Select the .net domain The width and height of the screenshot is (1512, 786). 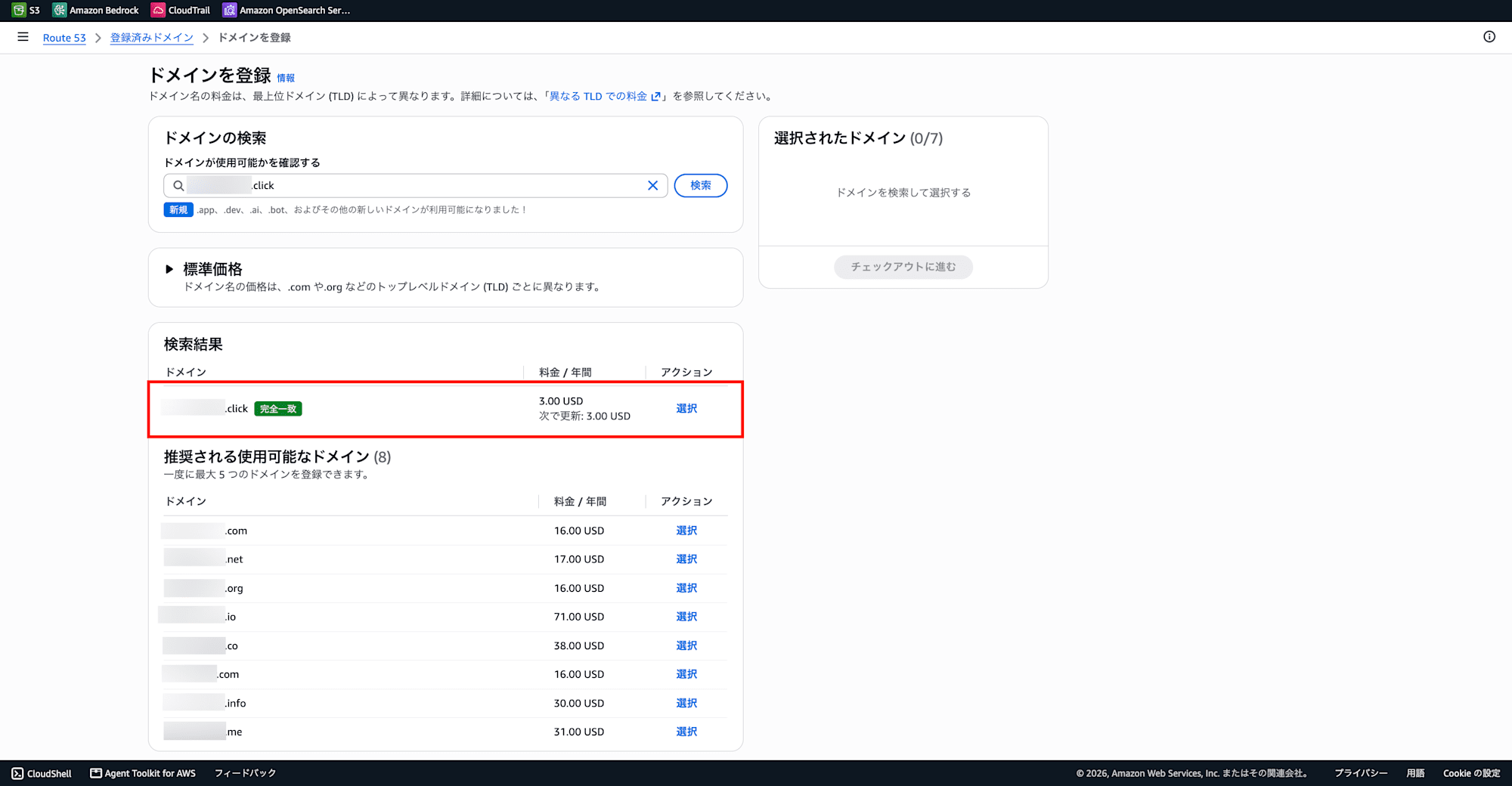coord(686,559)
